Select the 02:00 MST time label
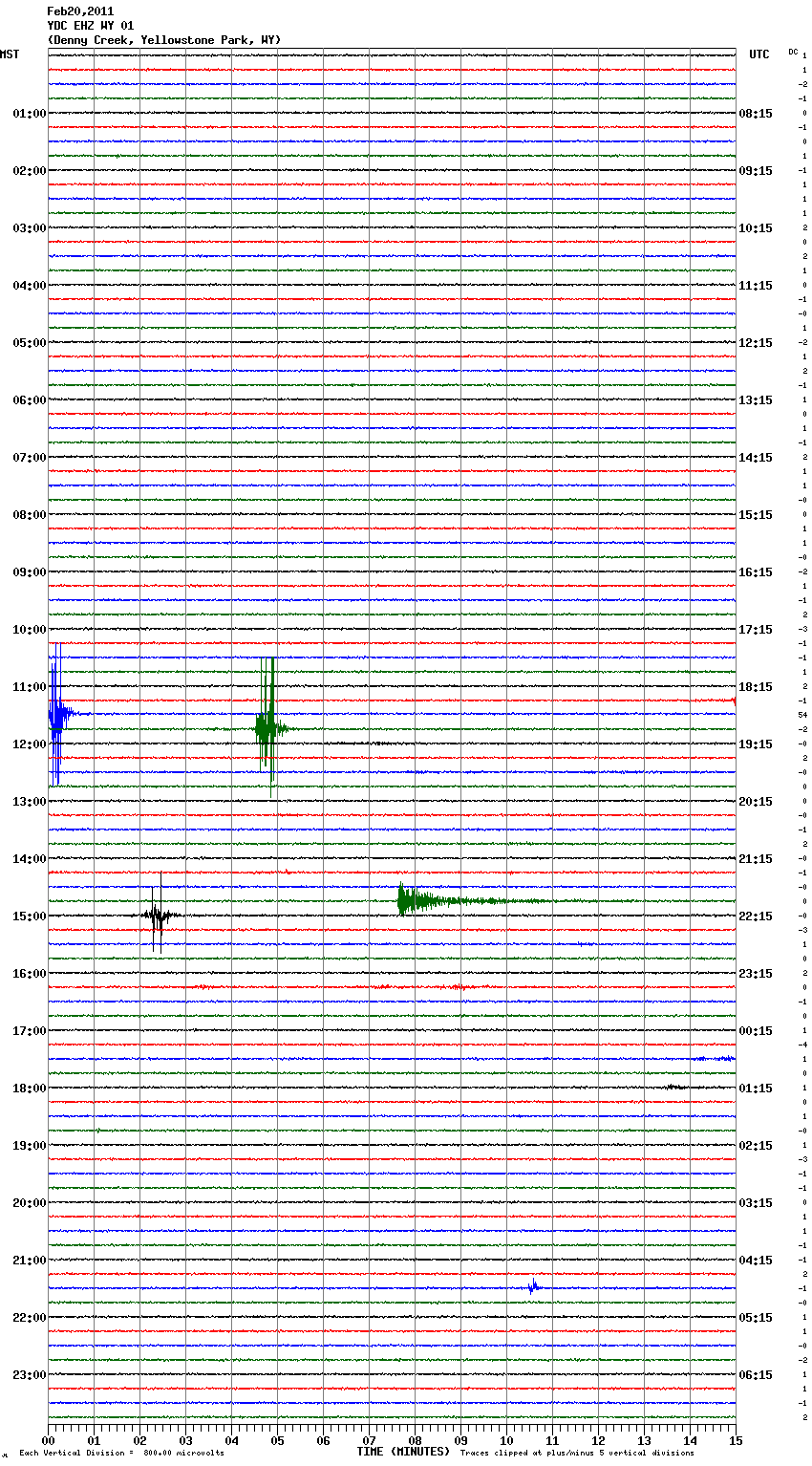 click(30, 171)
